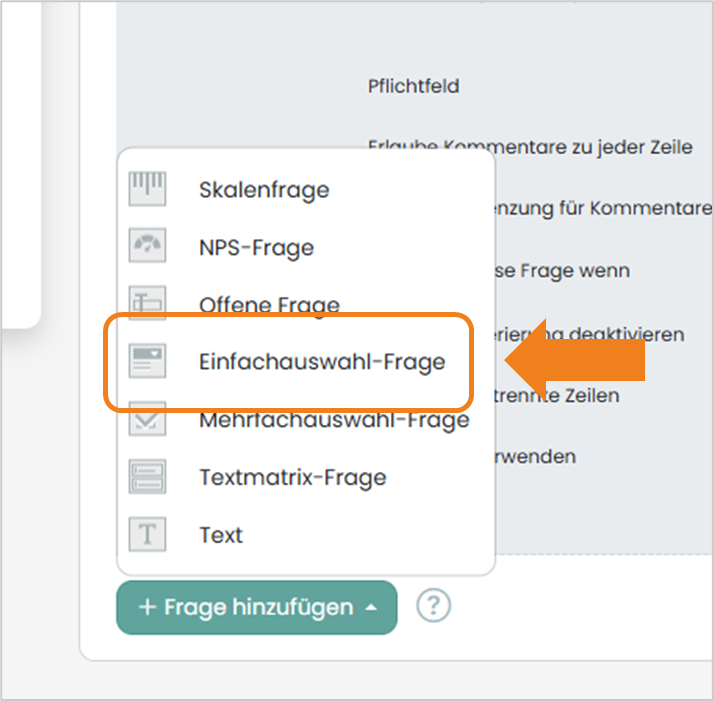Choose NPS-Frage menu entry
This screenshot has height=701, width=714.
(256, 248)
